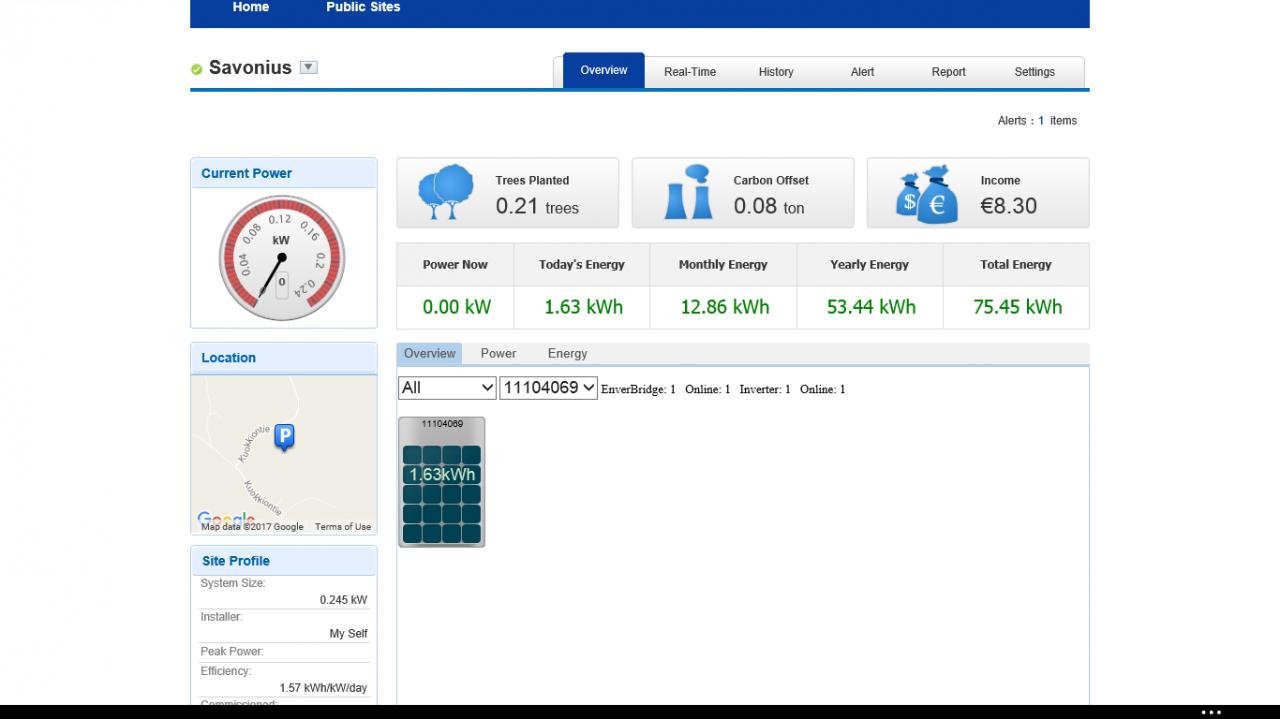Switch to the Real-Time tab

[690, 72]
